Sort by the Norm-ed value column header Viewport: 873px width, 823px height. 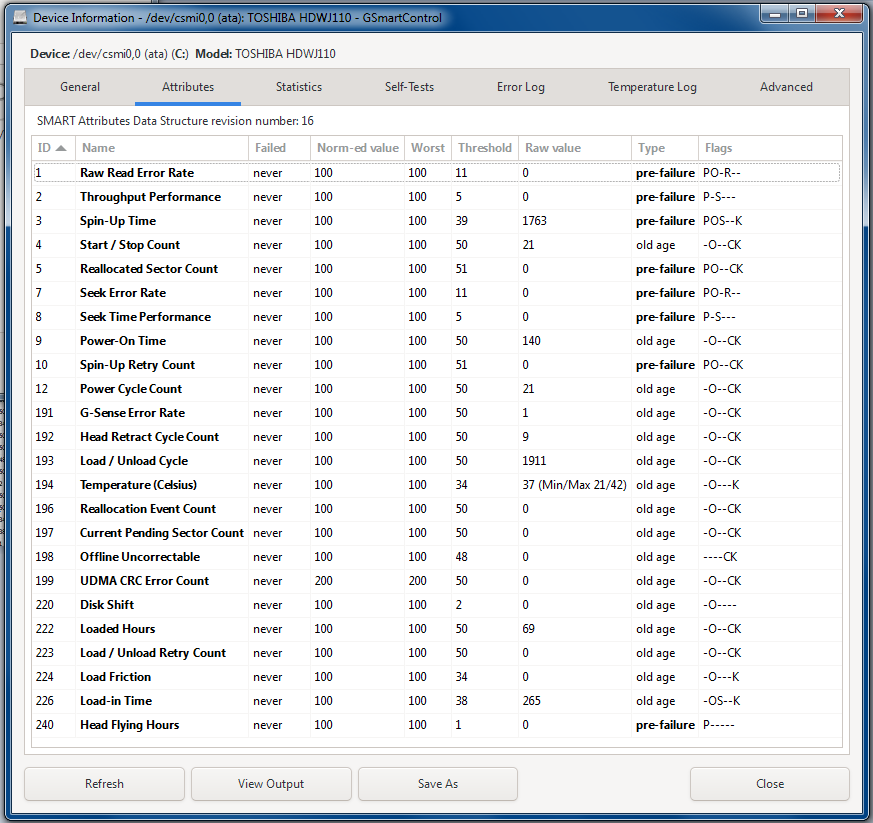point(357,148)
